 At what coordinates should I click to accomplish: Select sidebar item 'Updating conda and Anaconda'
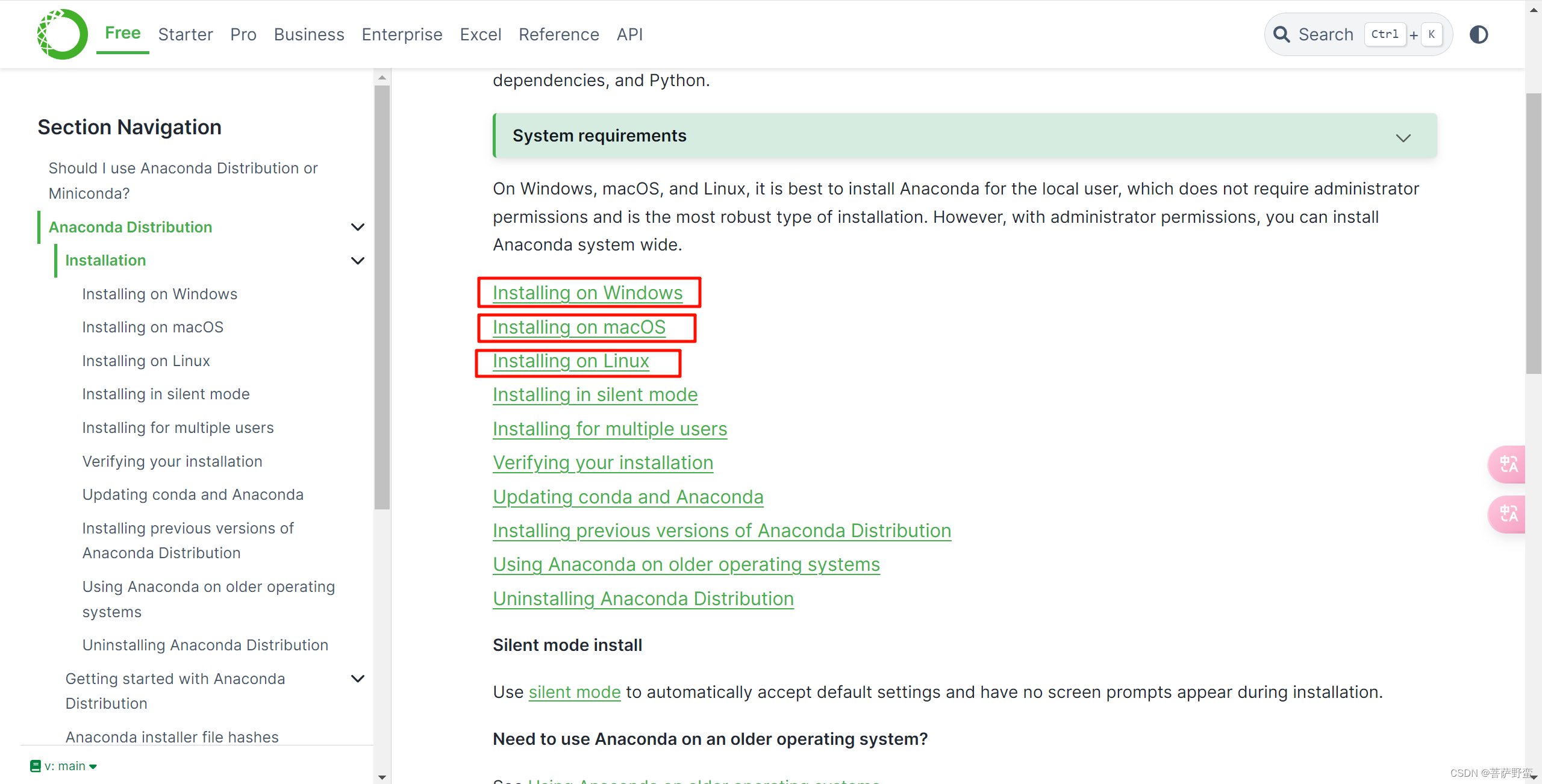(x=193, y=494)
